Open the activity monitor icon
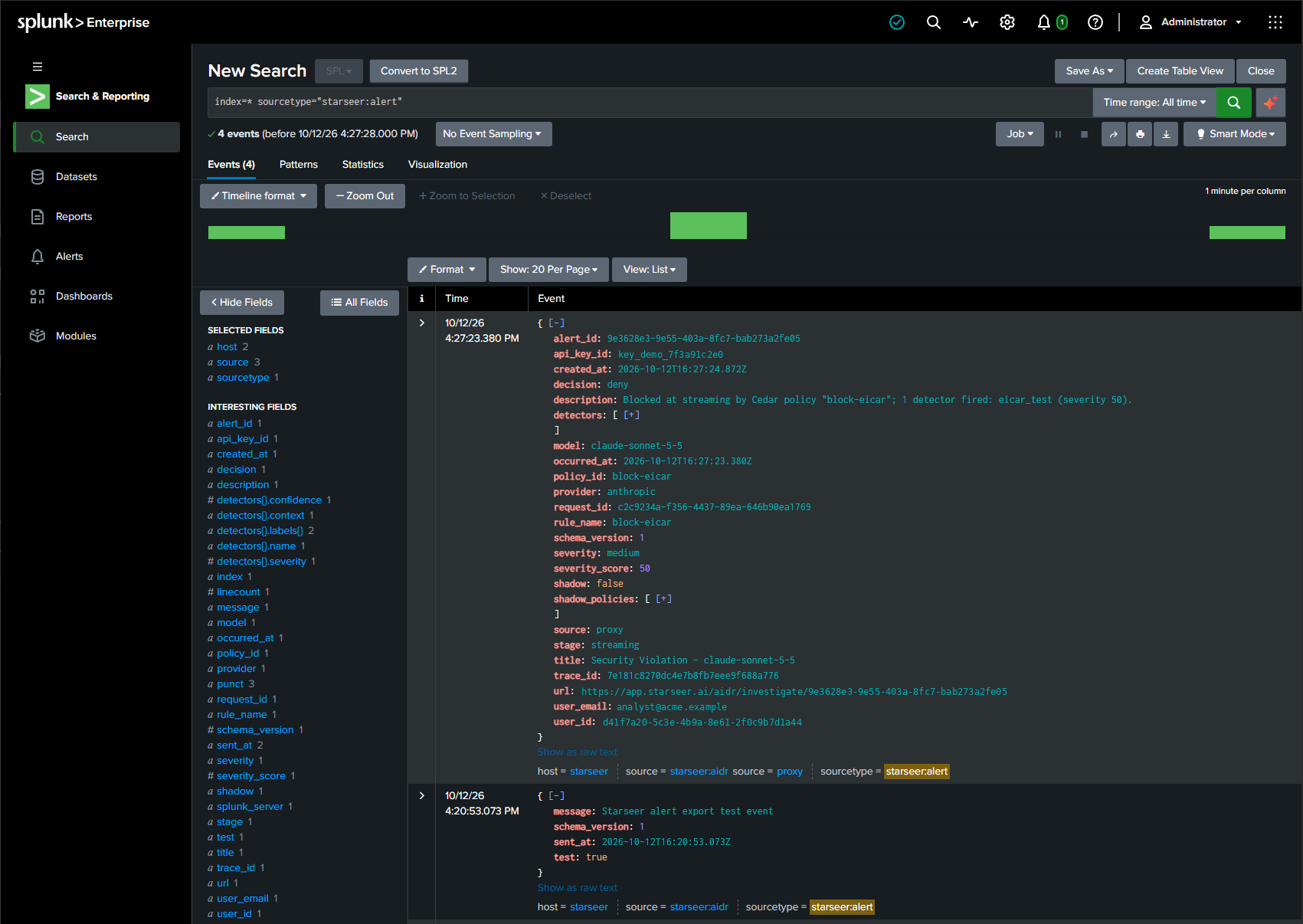Viewport: 1303px width, 924px height. (971, 22)
